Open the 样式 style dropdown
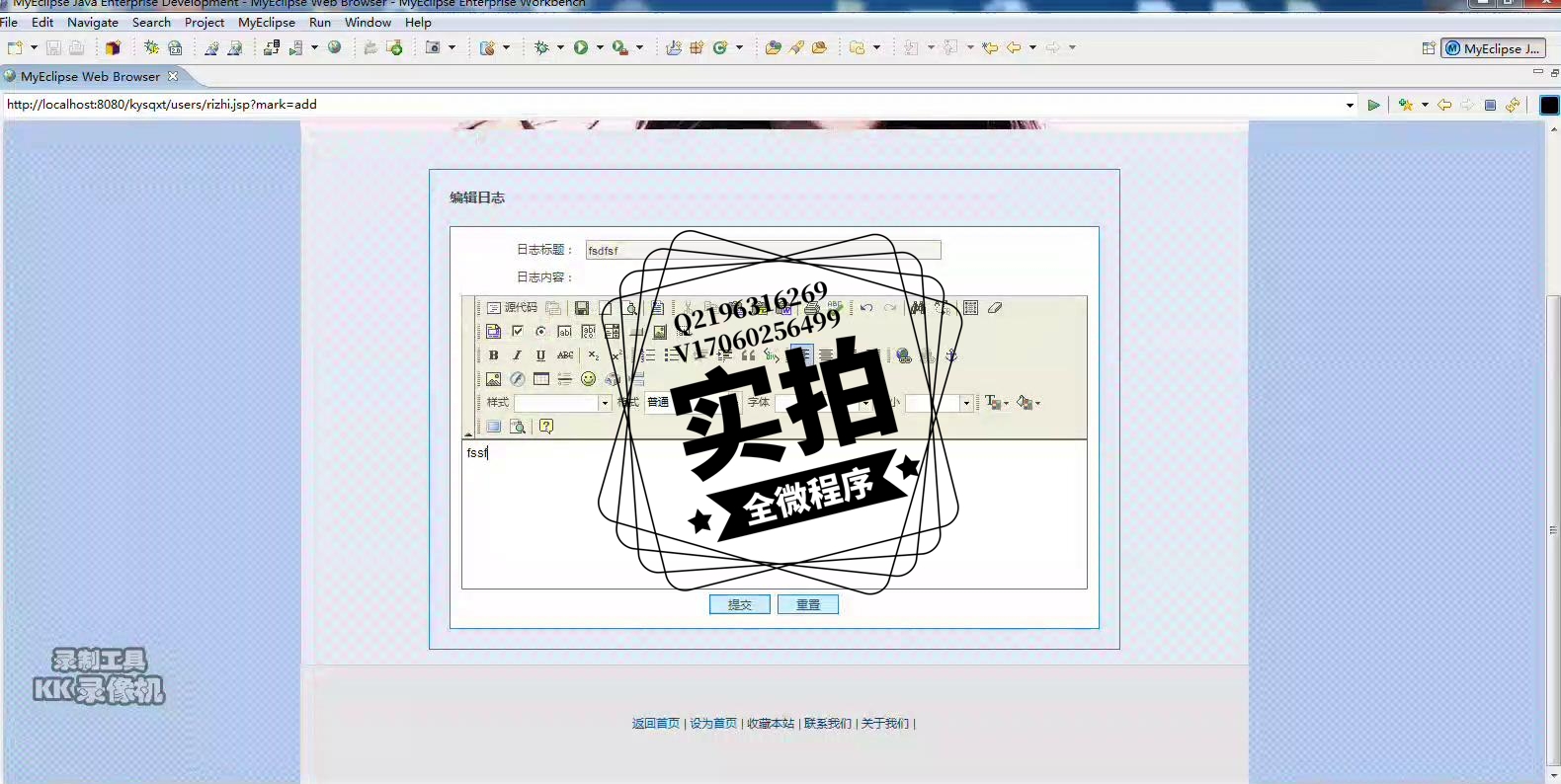 (x=562, y=403)
